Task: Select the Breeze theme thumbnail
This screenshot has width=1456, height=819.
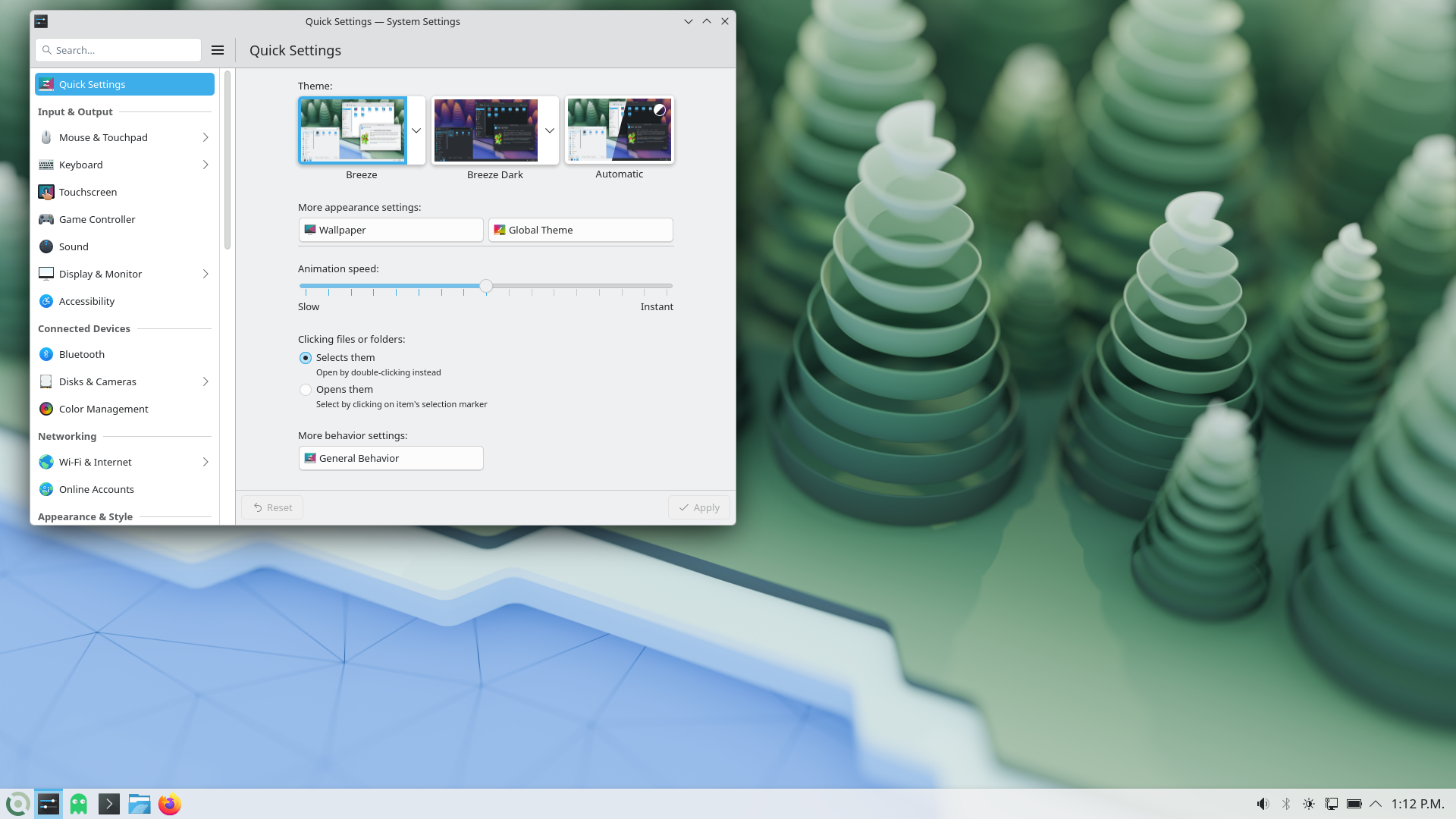Action: click(x=353, y=130)
